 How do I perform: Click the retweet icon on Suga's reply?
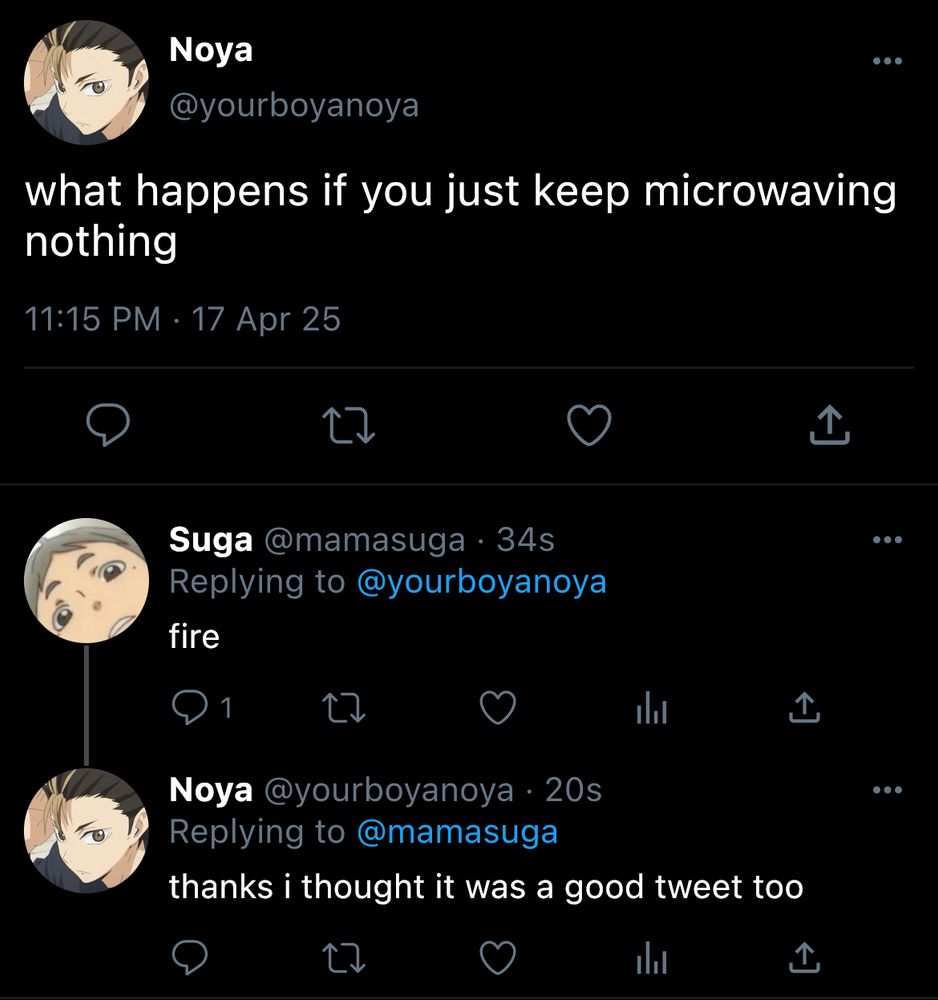click(344, 708)
